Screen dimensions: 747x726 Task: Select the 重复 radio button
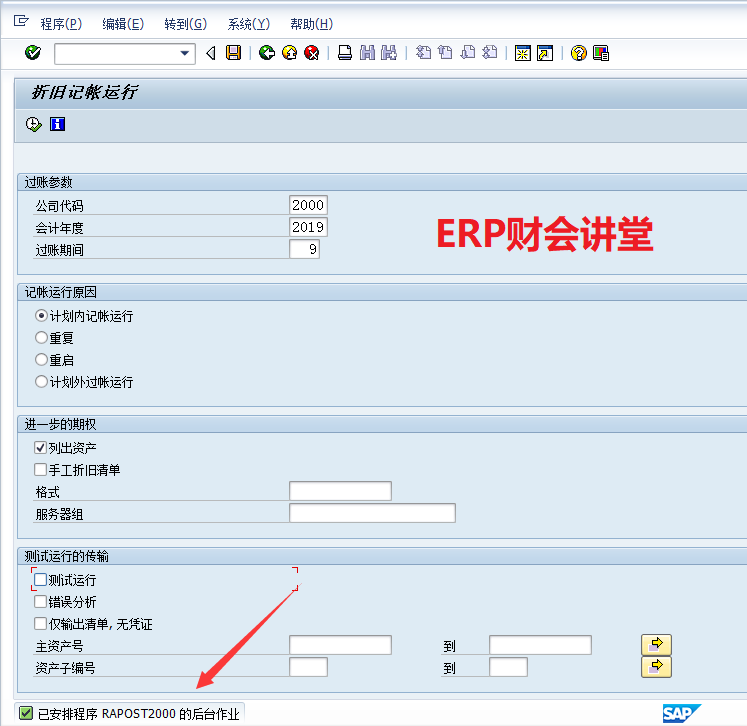(x=42, y=338)
